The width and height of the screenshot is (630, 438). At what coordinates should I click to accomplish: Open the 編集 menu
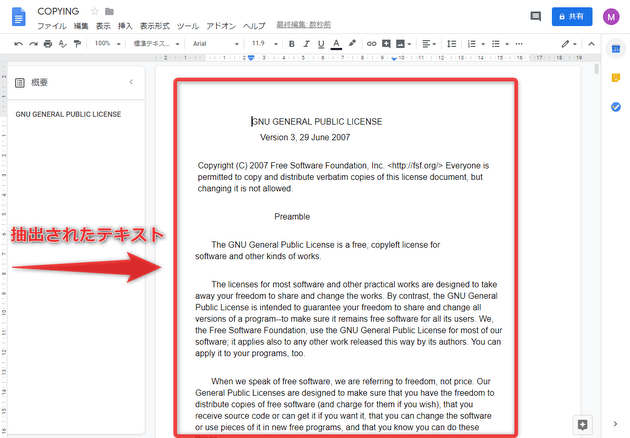point(81,26)
